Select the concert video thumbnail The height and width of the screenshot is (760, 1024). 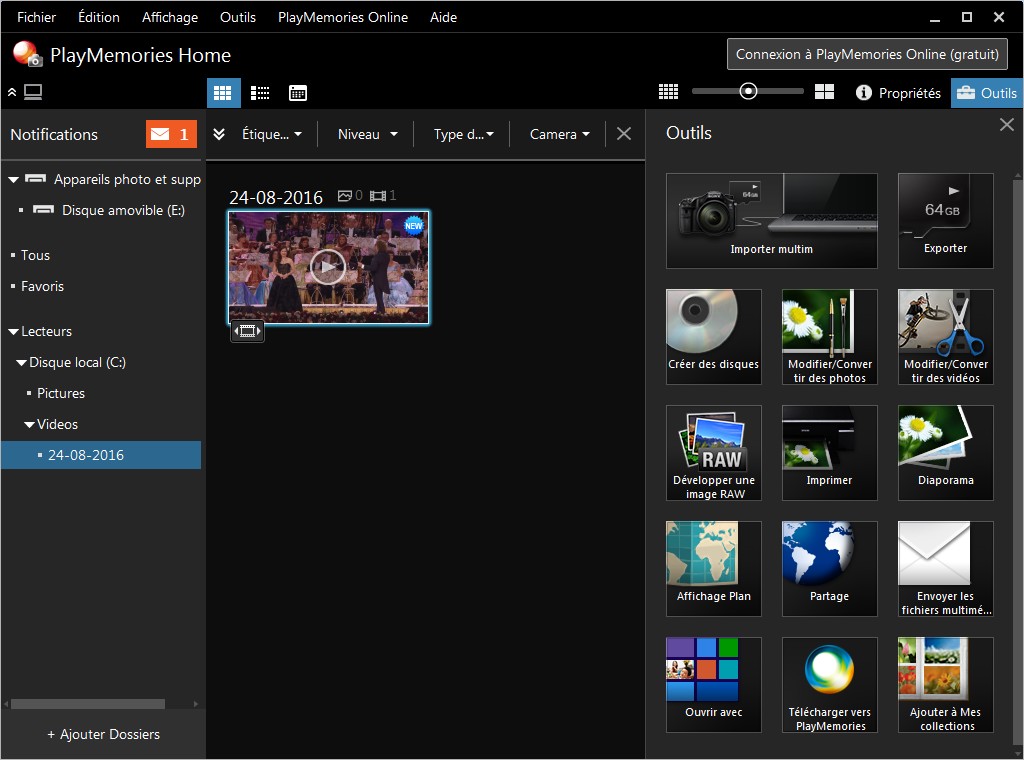click(x=328, y=267)
